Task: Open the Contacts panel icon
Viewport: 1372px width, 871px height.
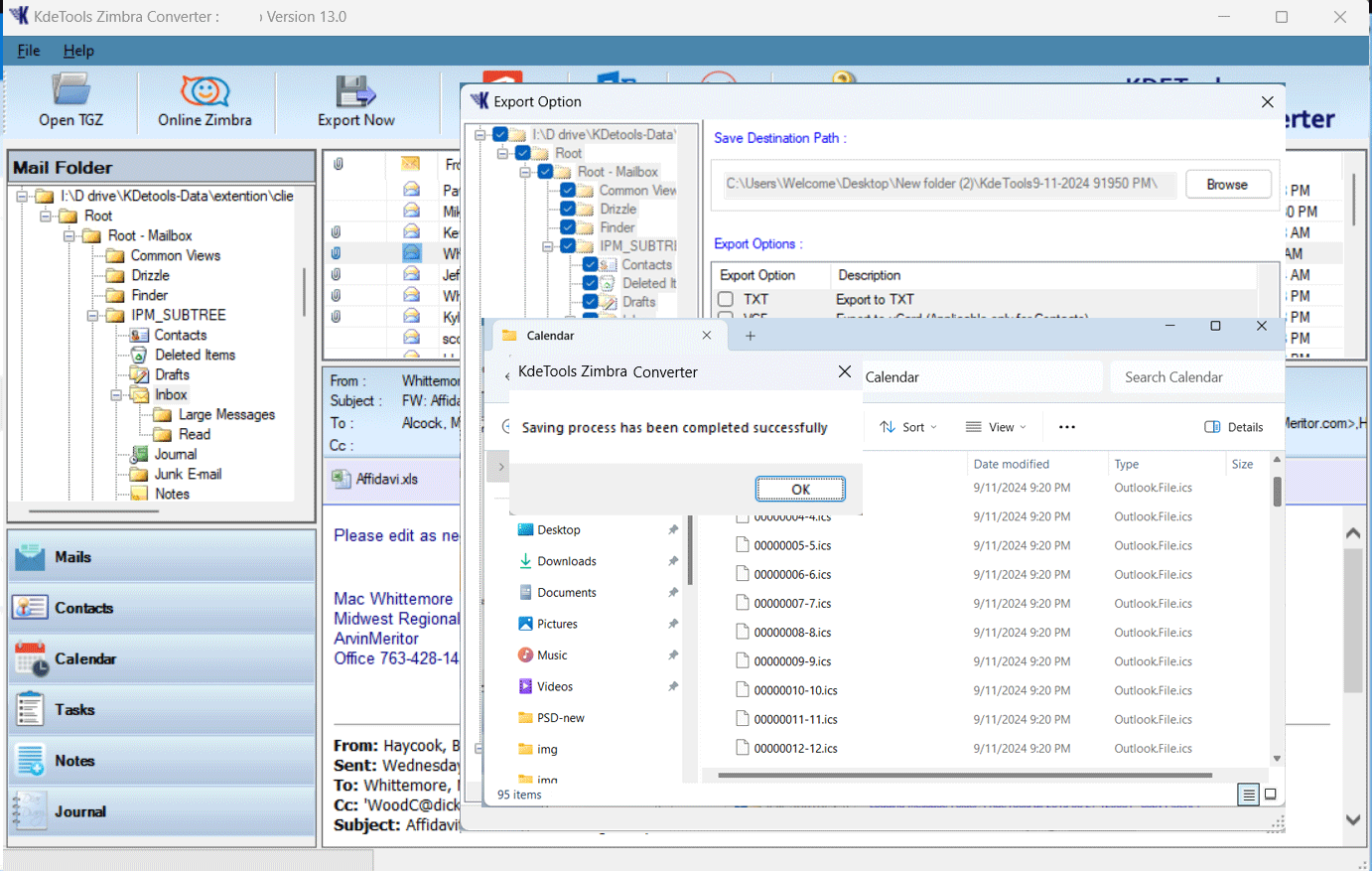Action: click(30, 608)
